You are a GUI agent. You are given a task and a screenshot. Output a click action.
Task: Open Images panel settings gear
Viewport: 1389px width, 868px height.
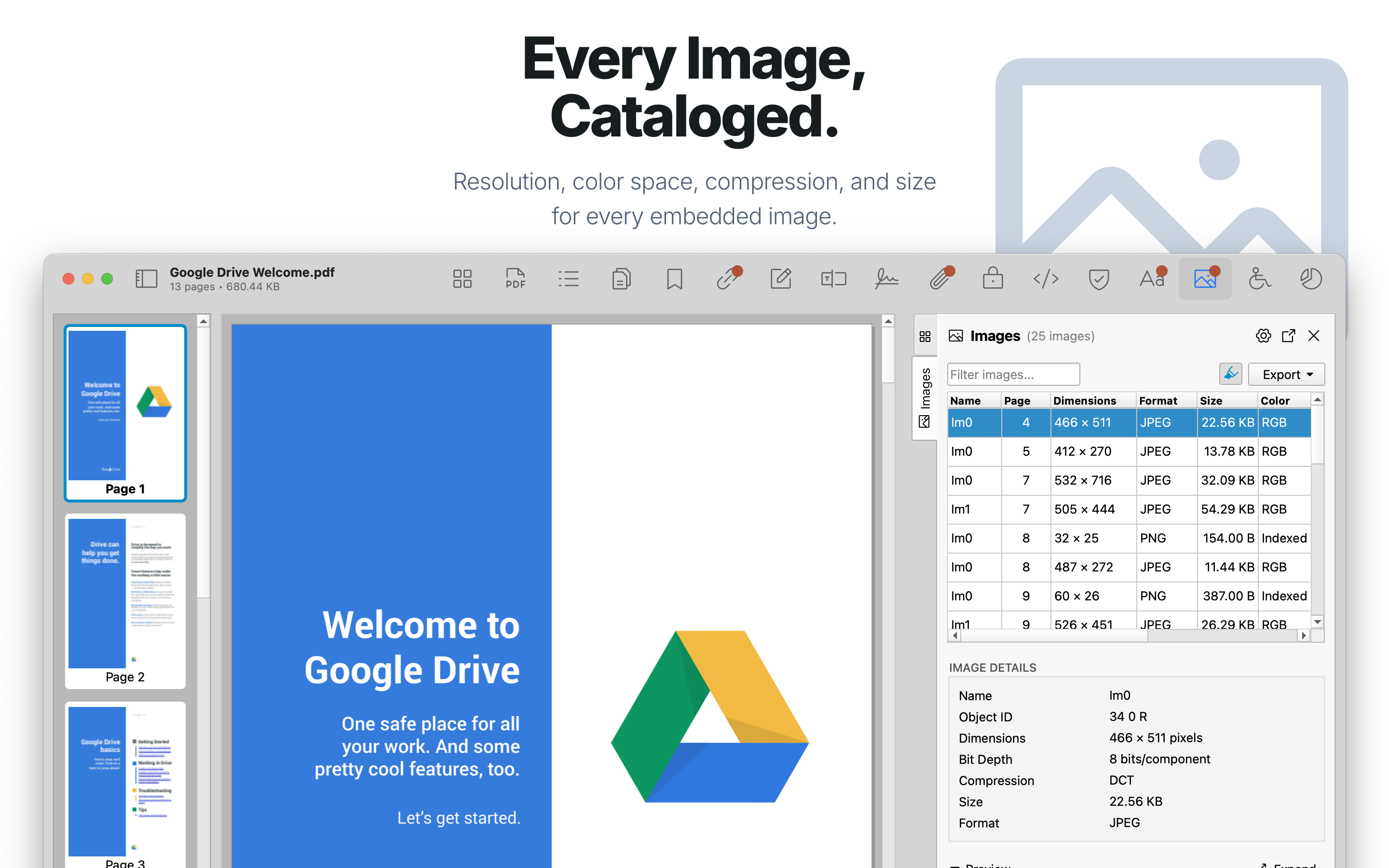1263,336
